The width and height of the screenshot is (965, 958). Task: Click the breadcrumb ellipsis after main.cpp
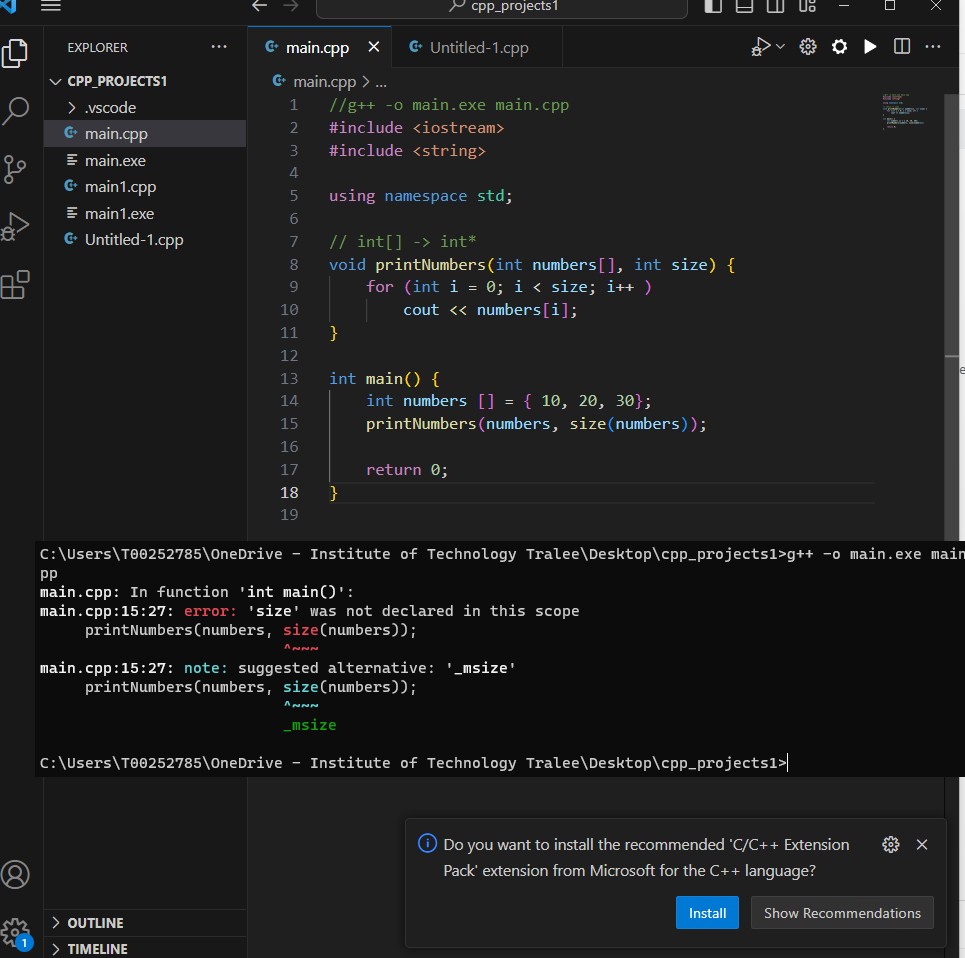(381, 82)
